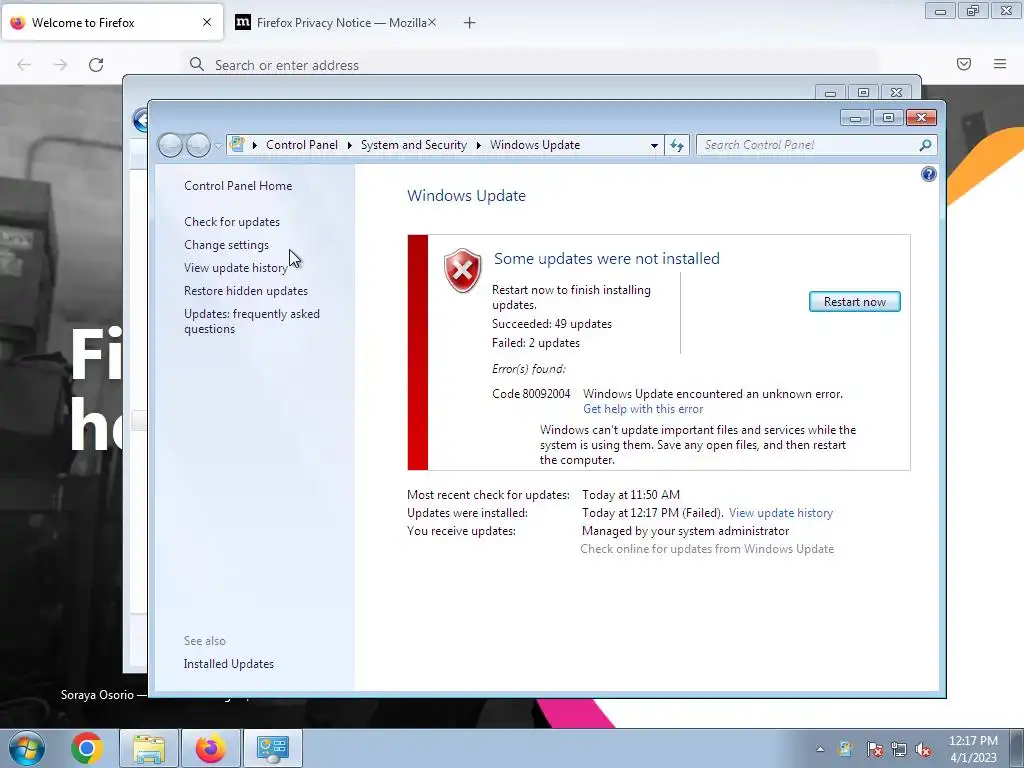Click the Control Panel icon in the address bar
Image resolution: width=1024 pixels, height=768 pixels.
point(238,144)
